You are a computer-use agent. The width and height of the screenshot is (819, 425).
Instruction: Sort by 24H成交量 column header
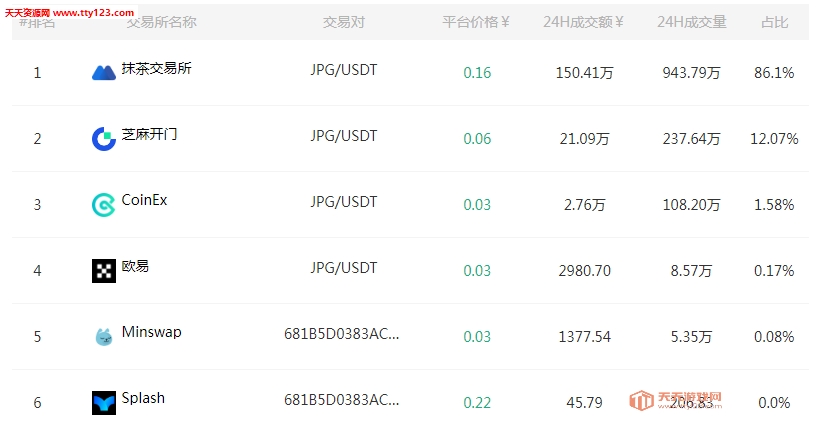tap(692, 22)
